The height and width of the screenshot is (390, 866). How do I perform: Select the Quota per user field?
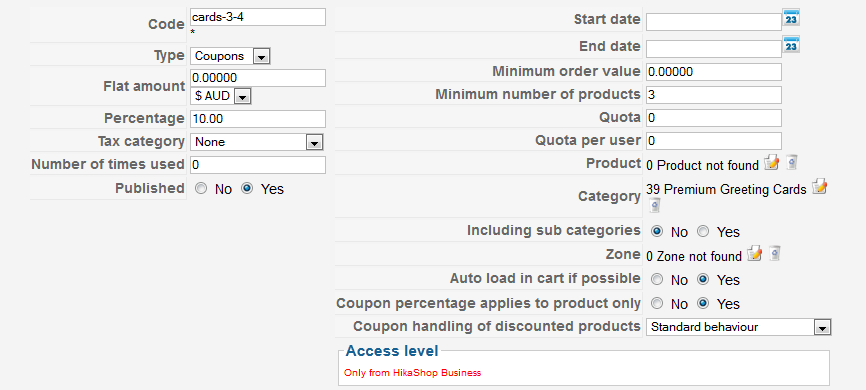(714, 141)
